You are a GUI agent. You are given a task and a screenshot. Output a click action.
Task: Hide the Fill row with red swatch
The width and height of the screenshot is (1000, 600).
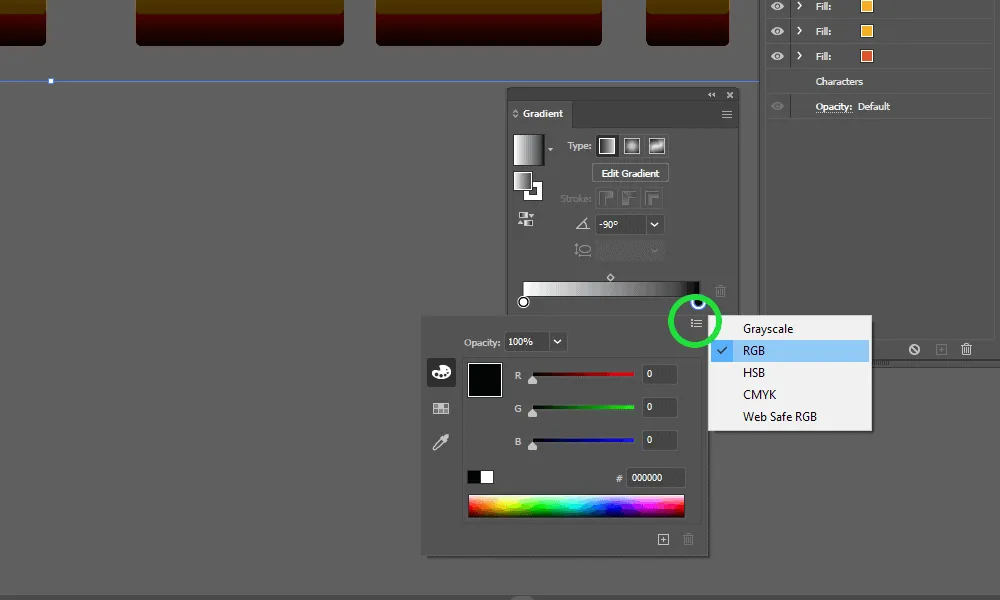(777, 56)
